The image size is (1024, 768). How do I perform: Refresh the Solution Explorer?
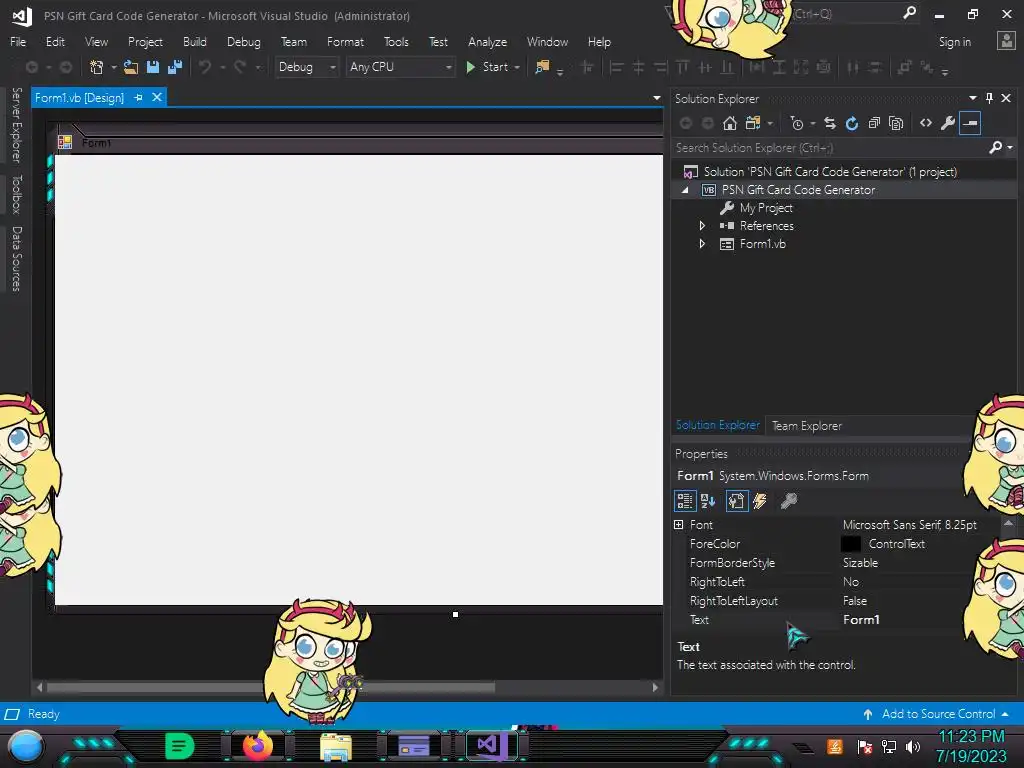point(852,123)
